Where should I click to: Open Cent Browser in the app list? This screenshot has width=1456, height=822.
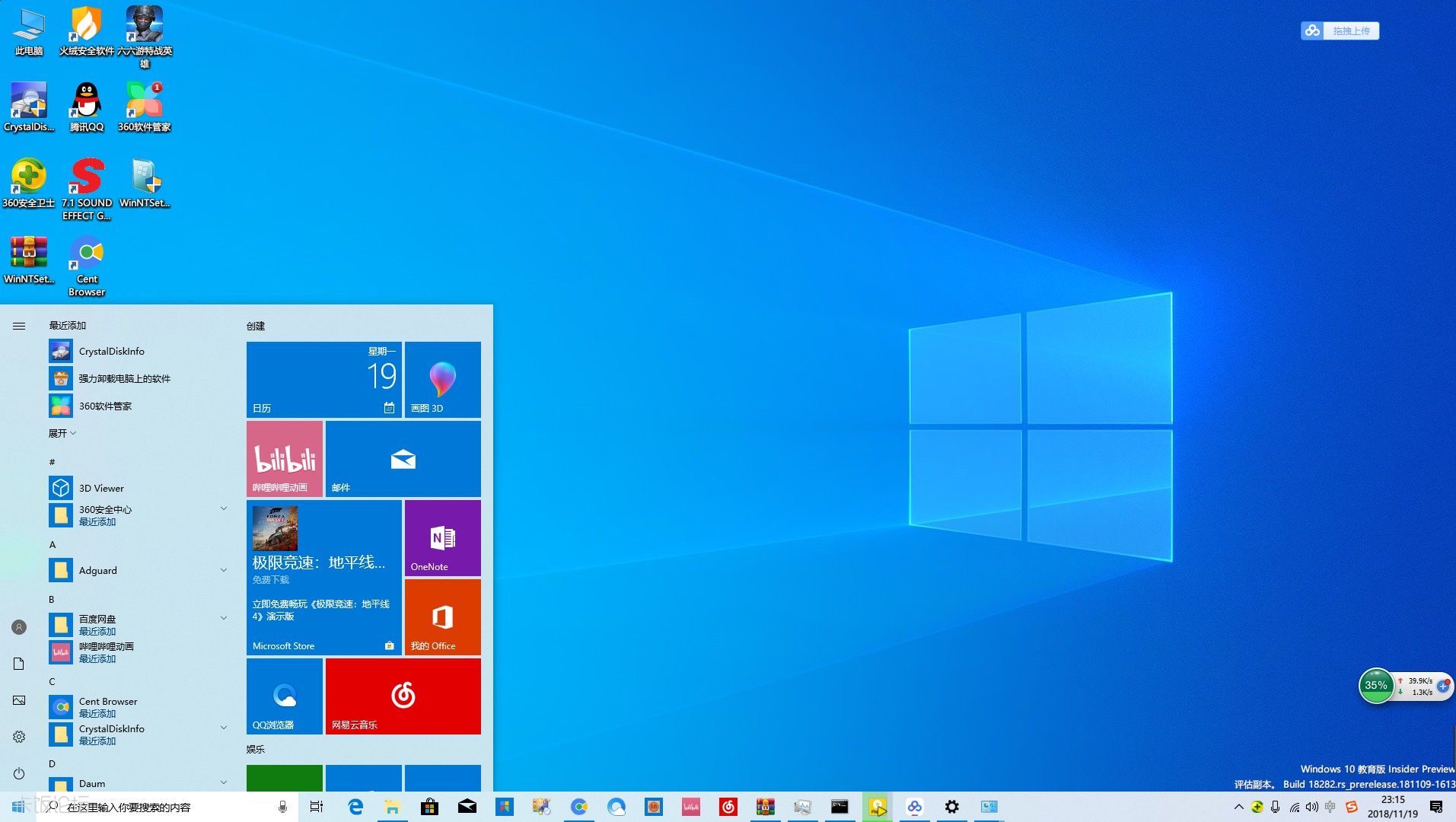tap(139, 707)
